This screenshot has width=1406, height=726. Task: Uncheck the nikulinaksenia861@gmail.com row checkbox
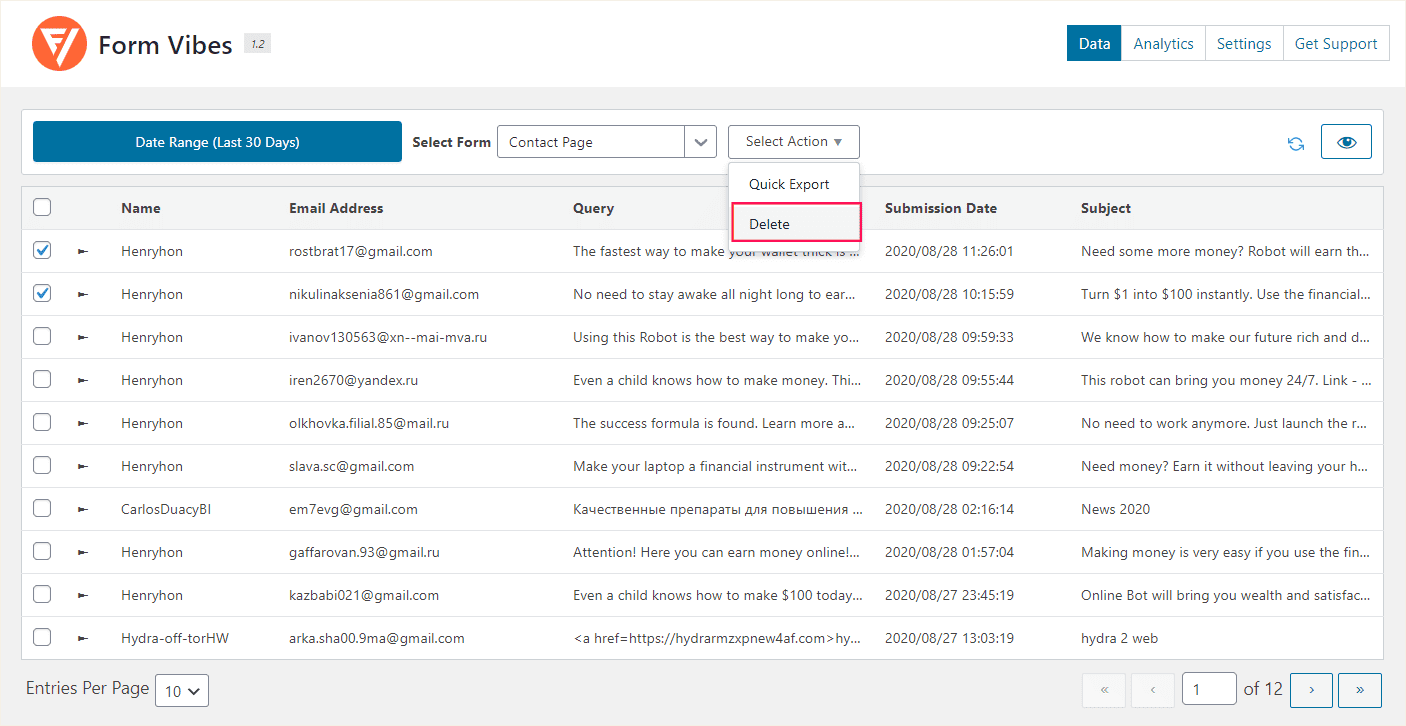pyautogui.click(x=42, y=294)
